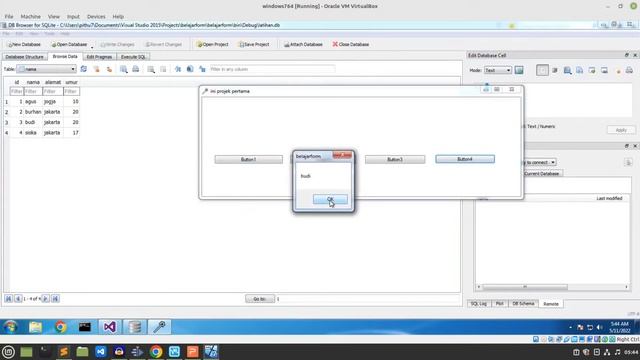Select the umur cell with value 17
The width and height of the screenshot is (640, 360).
click(x=71, y=133)
